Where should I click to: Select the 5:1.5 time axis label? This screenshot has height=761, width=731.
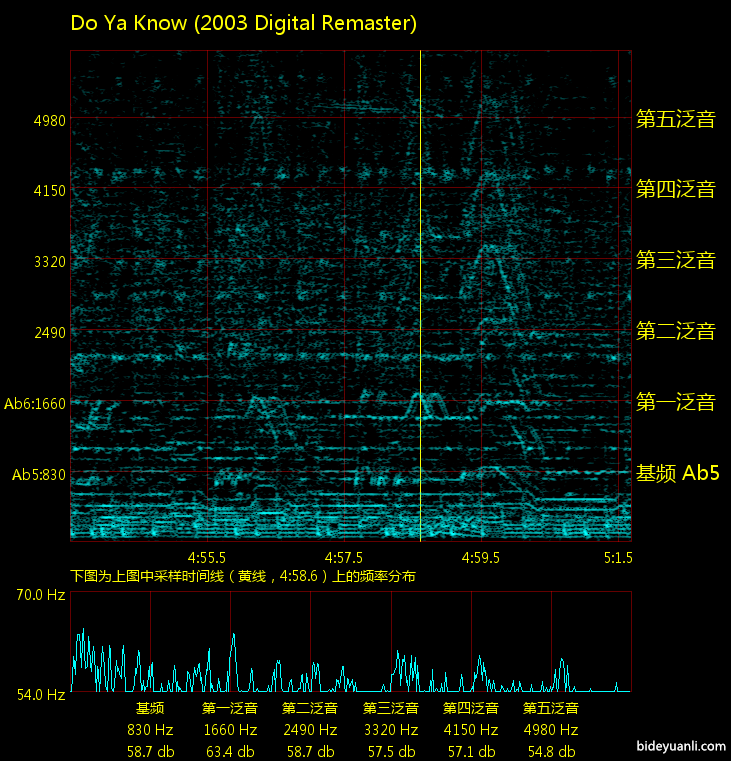618,557
